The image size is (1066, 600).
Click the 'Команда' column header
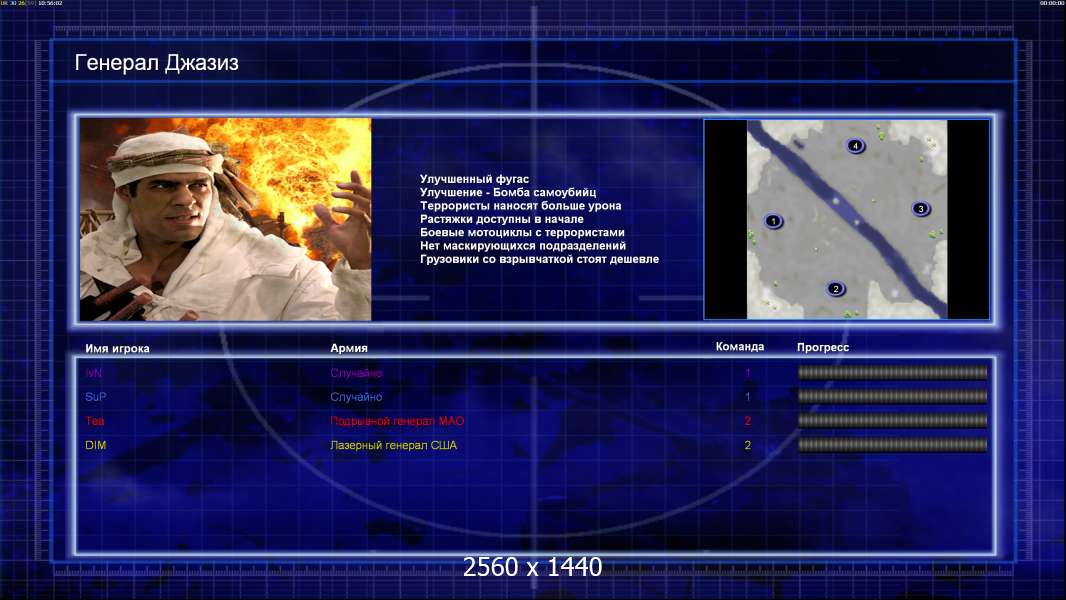click(x=740, y=347)
